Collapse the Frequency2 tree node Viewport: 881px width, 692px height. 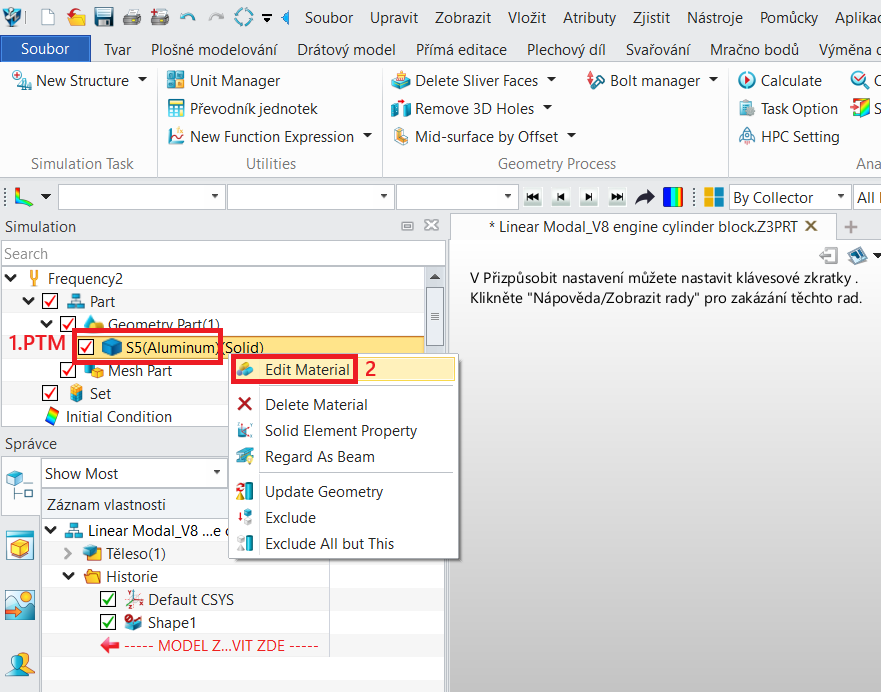pos(11,279)
